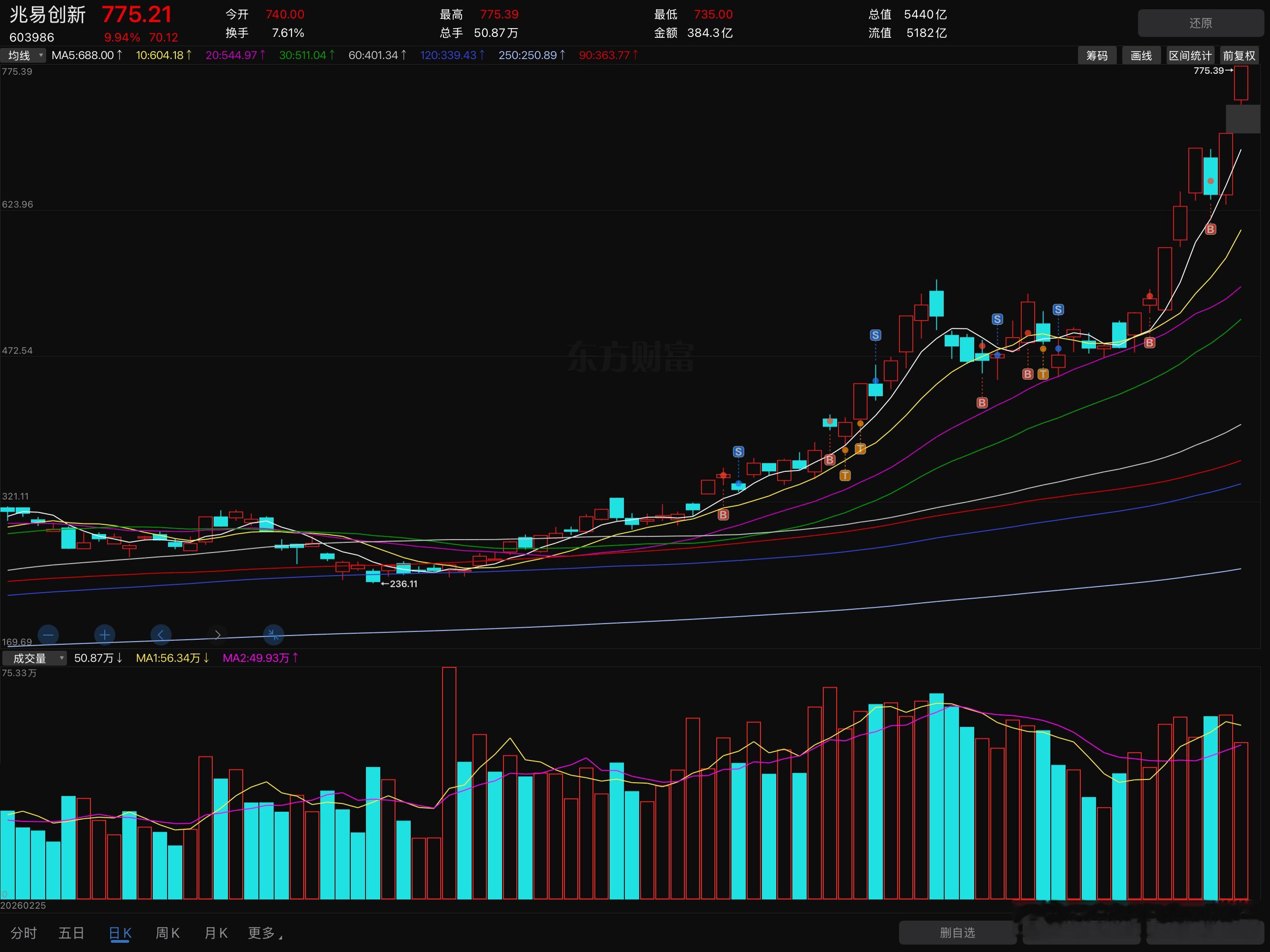Tap the yellow MA1:56.34万 volume label
Screen dimensions: 1270x952
pos(173,658)
